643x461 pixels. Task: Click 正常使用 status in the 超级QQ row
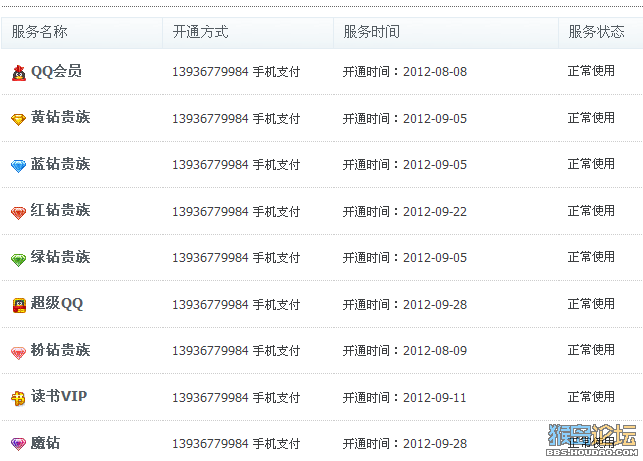pyautogui.click(x=591, y=304)
